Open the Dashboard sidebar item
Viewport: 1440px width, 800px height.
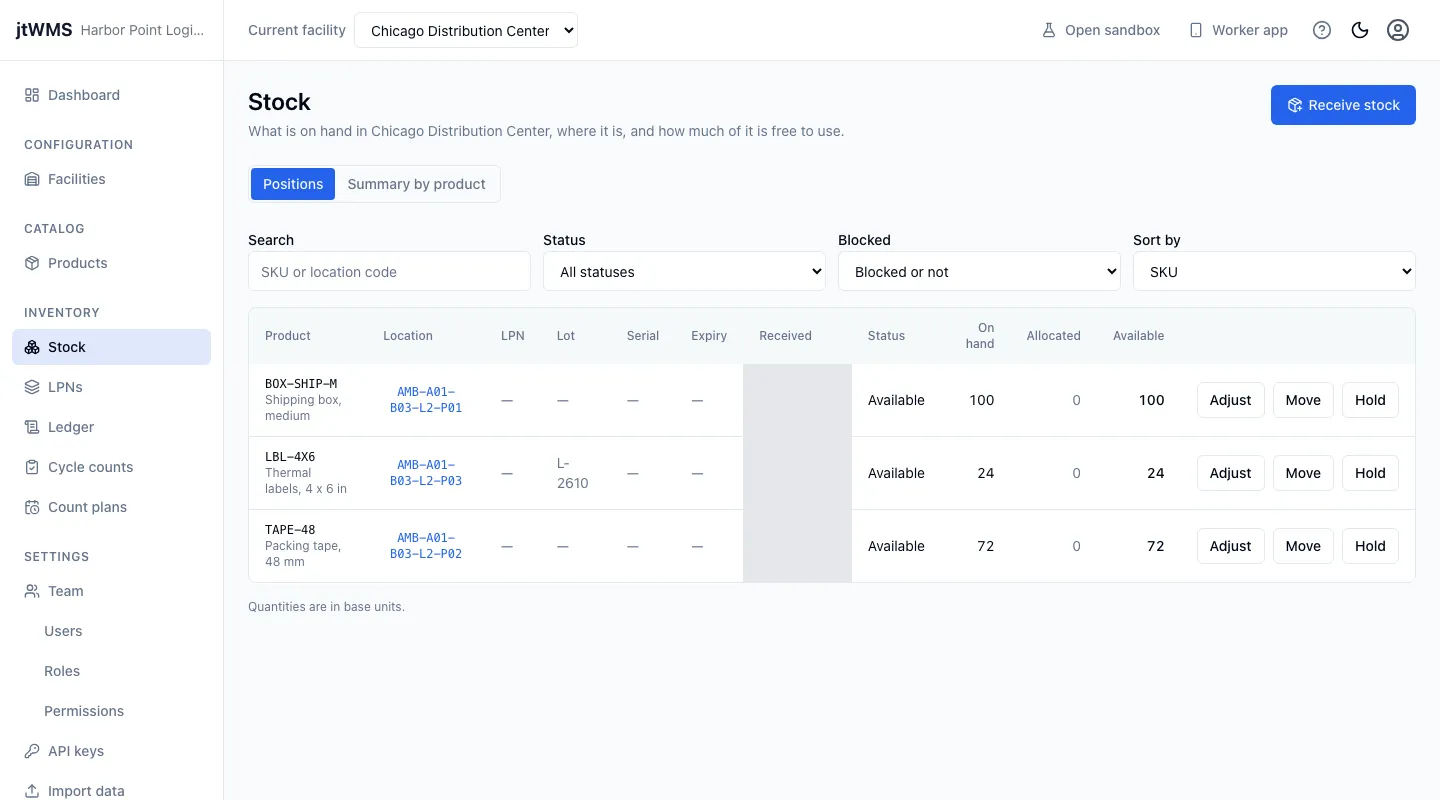click(x=111, y=95)
